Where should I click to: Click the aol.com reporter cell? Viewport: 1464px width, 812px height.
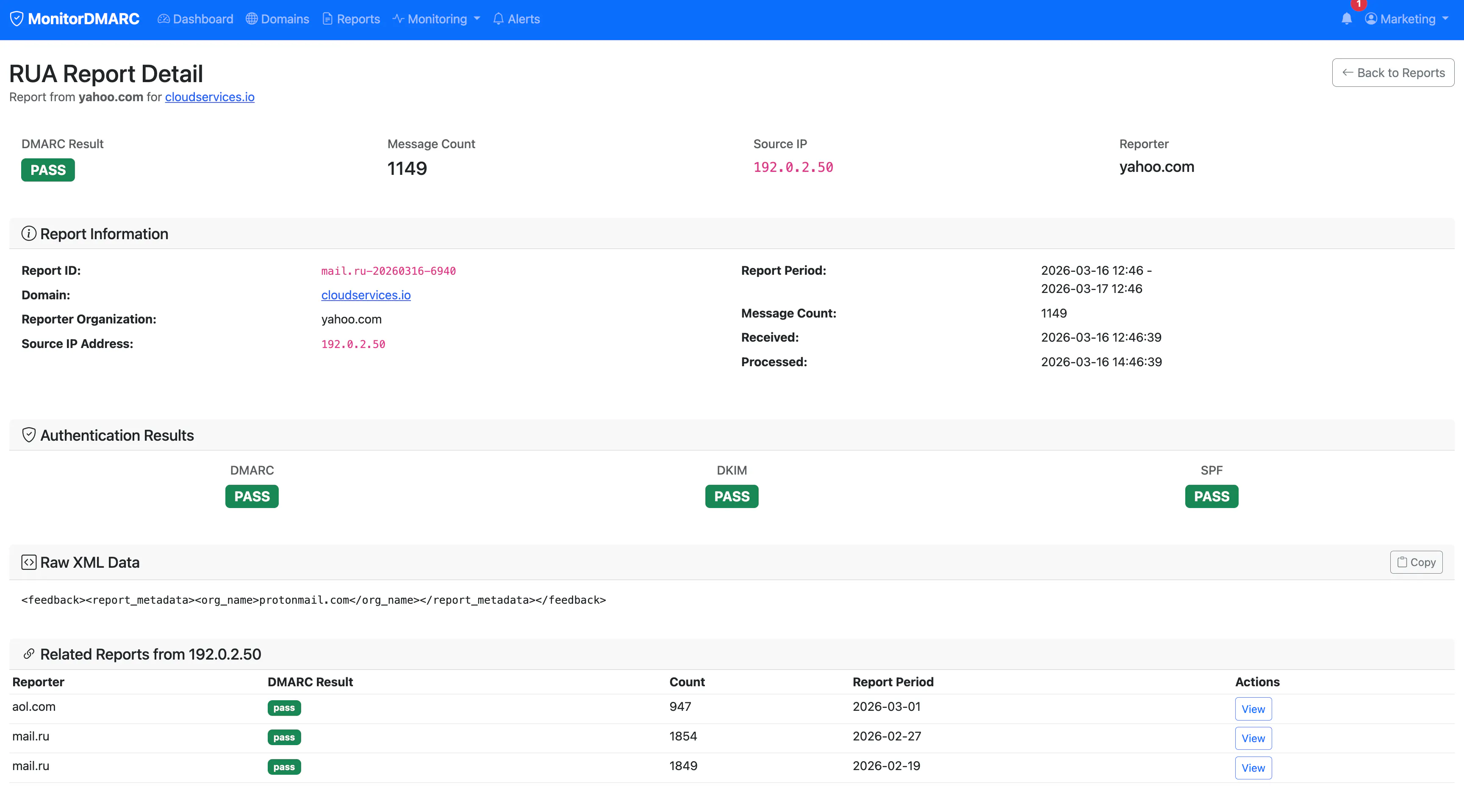point(34,707)
